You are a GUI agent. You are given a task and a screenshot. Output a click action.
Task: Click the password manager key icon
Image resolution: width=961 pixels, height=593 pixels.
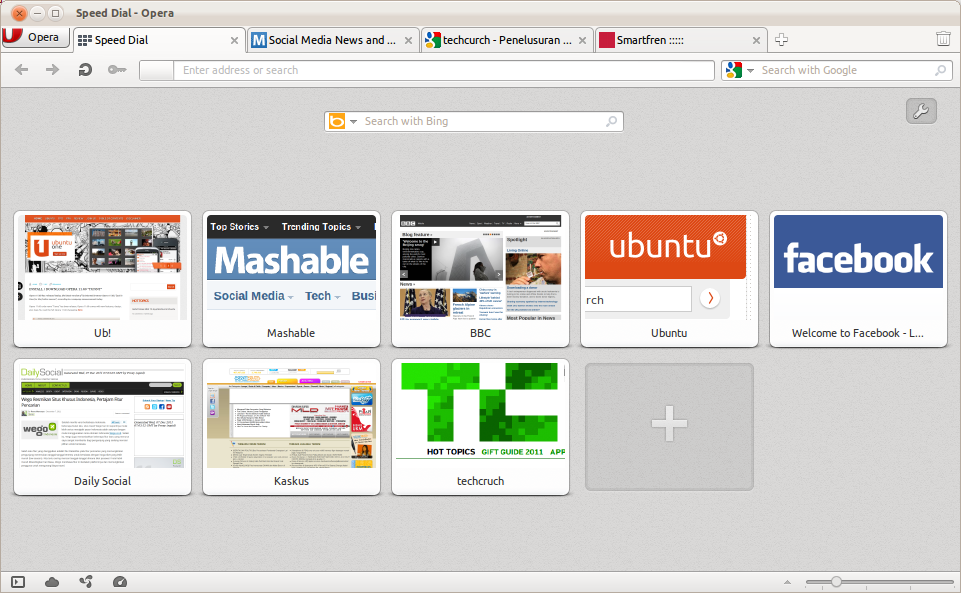click(117, 70)
